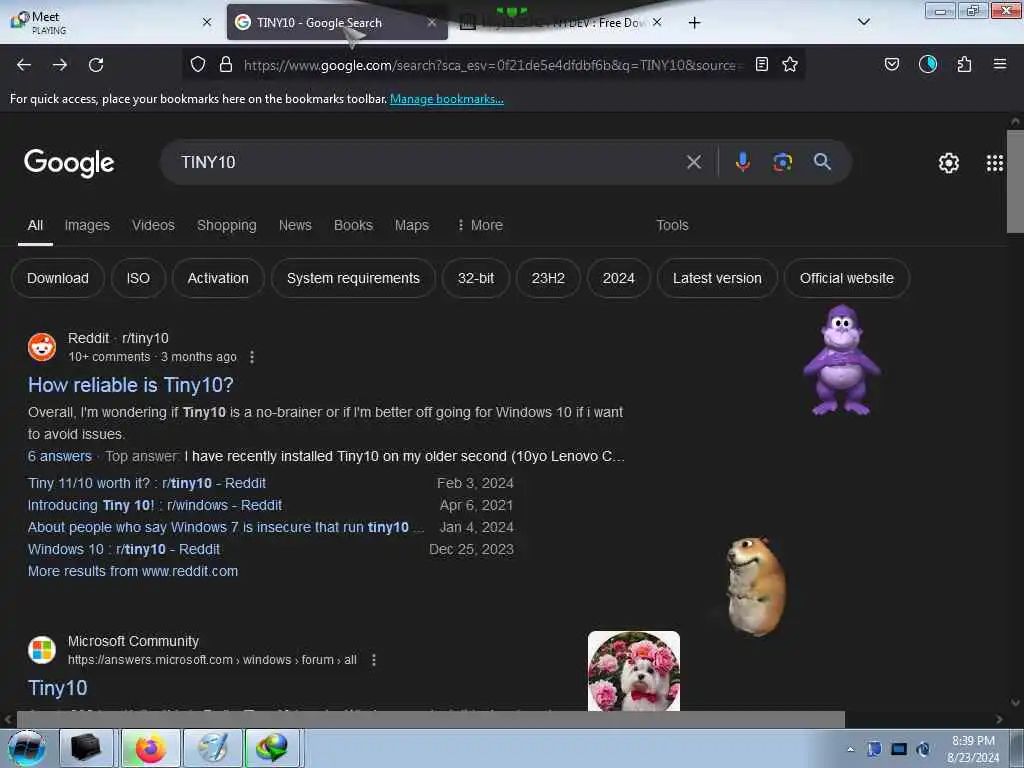Apply Download filter chip
The image size is (1024, 768).
pyautogui.click(x=58, y=278)
